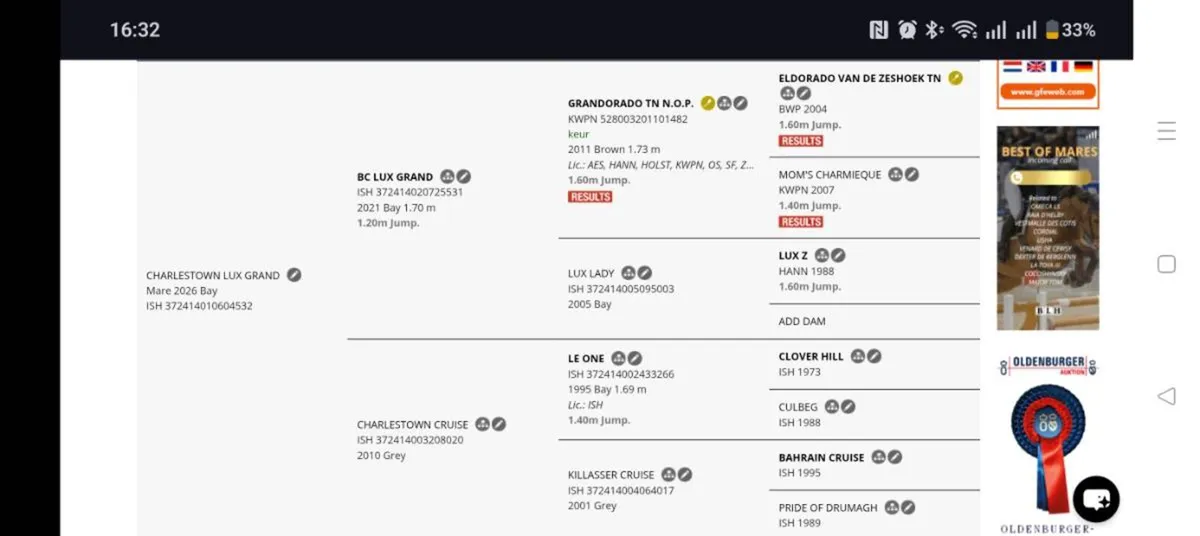Open the pedigree icon for KILLASSER CRUISE
The image size is (1200, 536).
668,475
